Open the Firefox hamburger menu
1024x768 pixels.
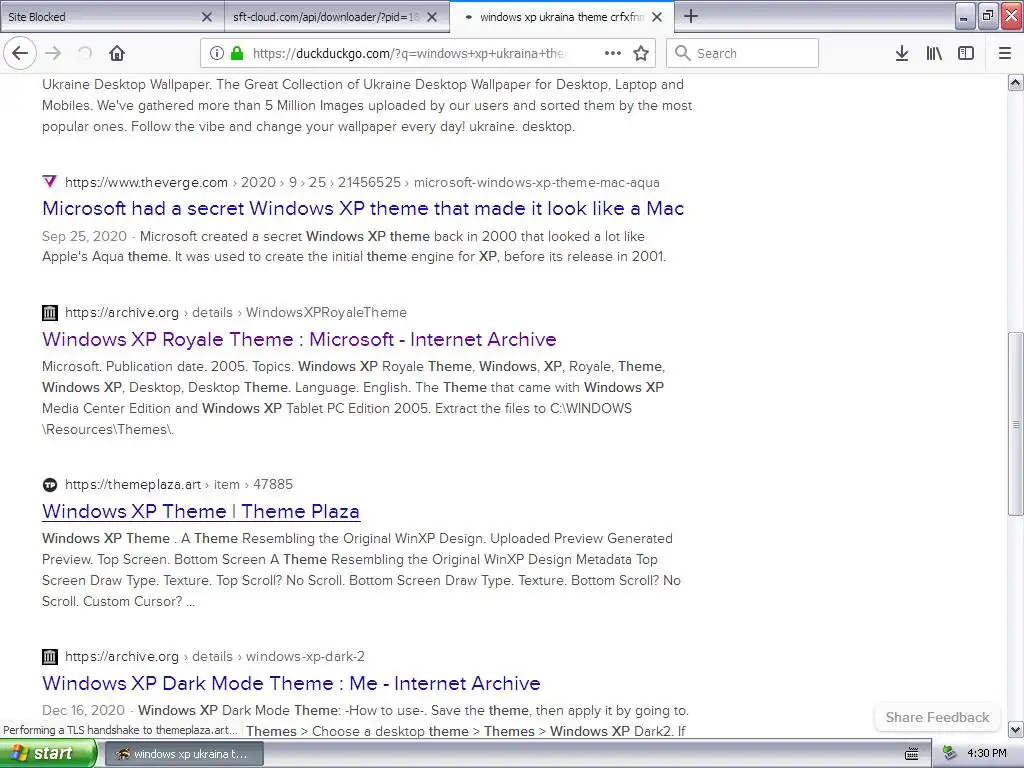pyautogui.click(x=1005, y=53)
